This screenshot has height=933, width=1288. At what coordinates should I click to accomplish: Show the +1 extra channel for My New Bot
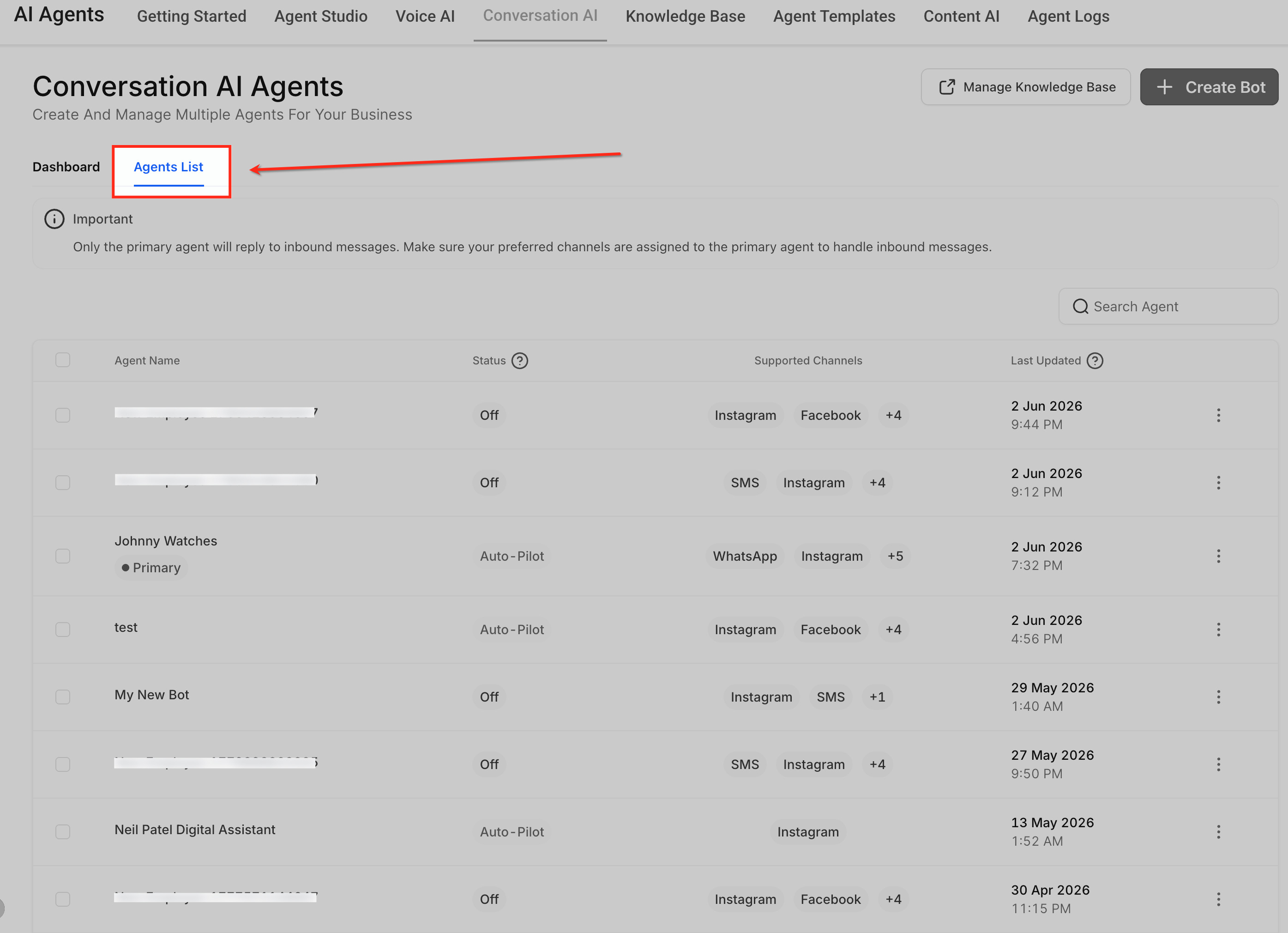[x=878, y=697]
